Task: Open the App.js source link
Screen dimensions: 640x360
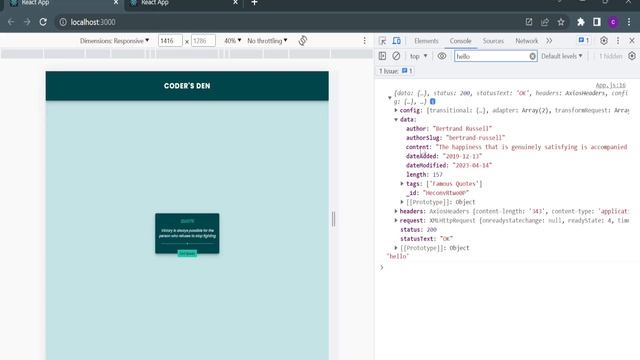Action: pyautogui.click(x=611, y=85)
